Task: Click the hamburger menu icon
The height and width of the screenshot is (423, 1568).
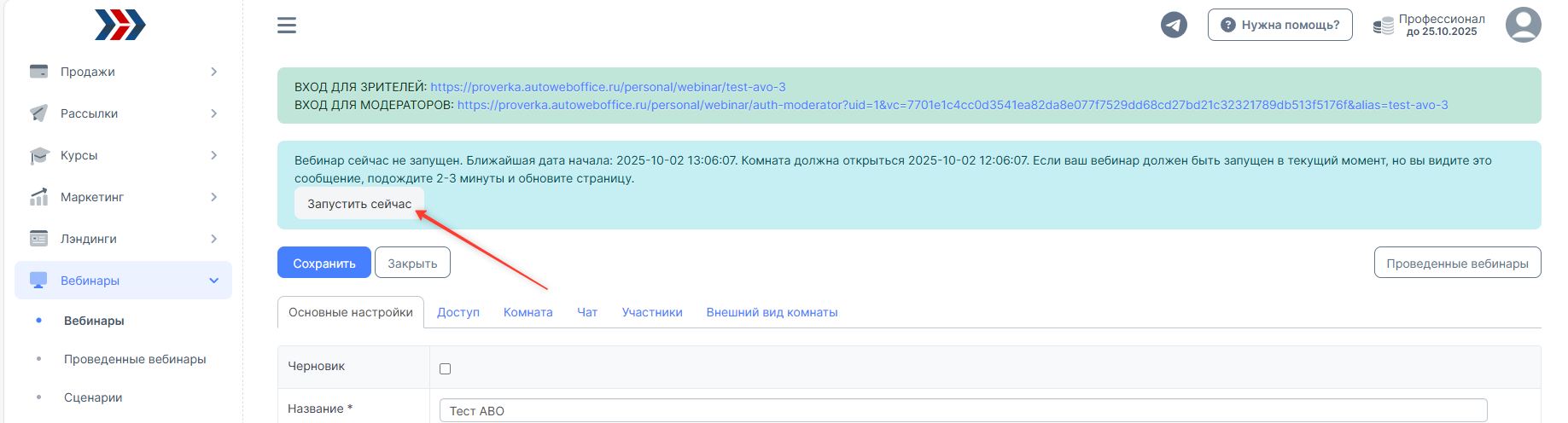Action: 287,26
